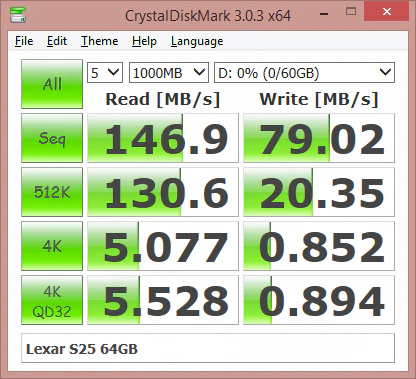The image size is (416, 379).
Task: Open the Language menu
Action: point(197,41)
